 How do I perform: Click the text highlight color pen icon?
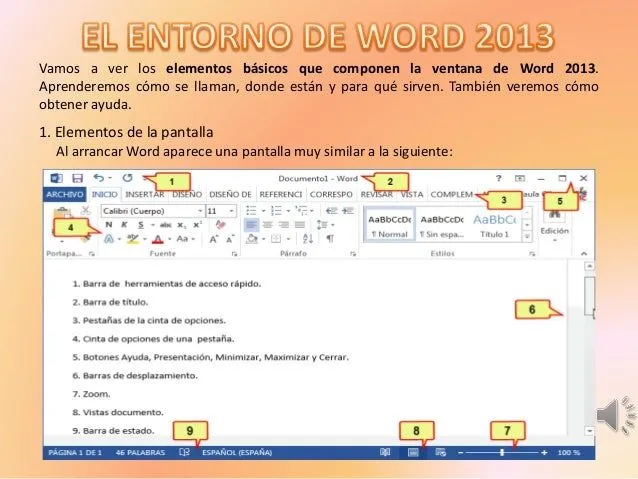[132, 239]
